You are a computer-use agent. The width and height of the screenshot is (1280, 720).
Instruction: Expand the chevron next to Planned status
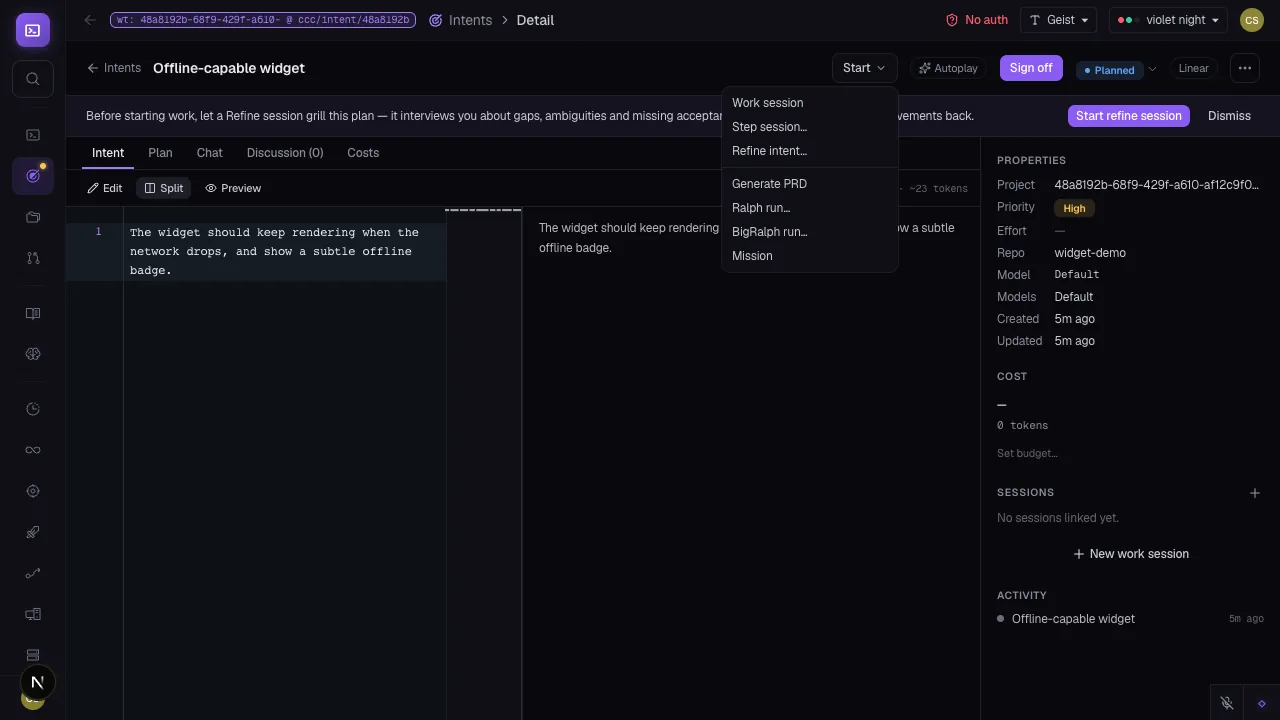point(1152,69)
